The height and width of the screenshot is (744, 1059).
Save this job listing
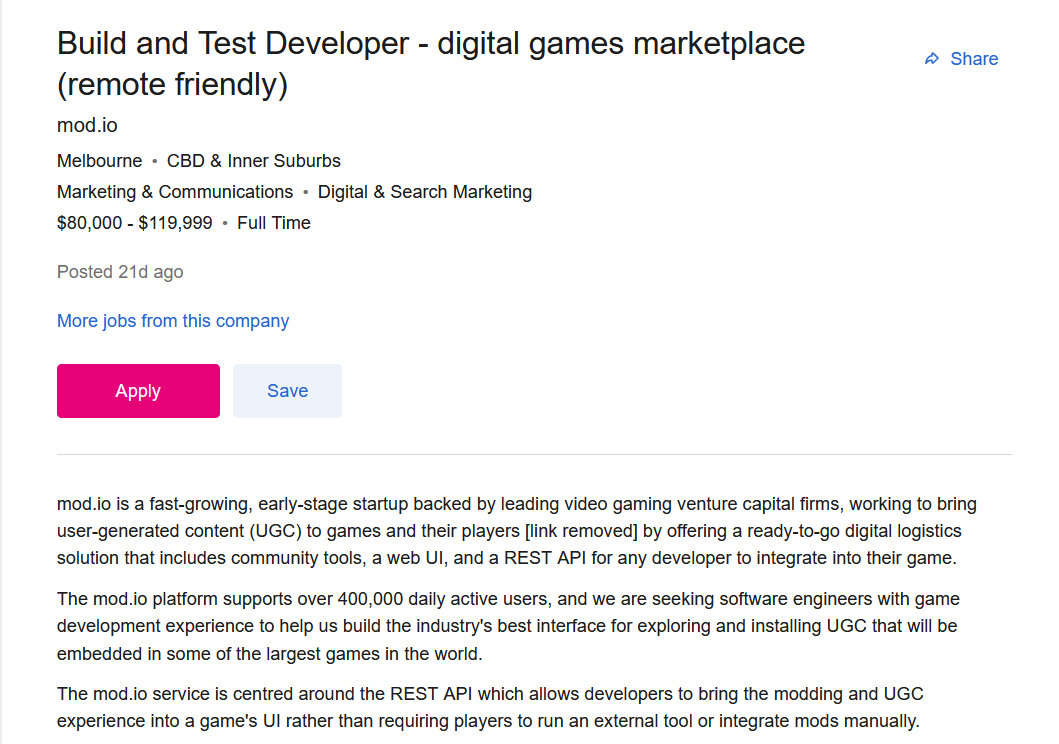[x=287, y=390]
